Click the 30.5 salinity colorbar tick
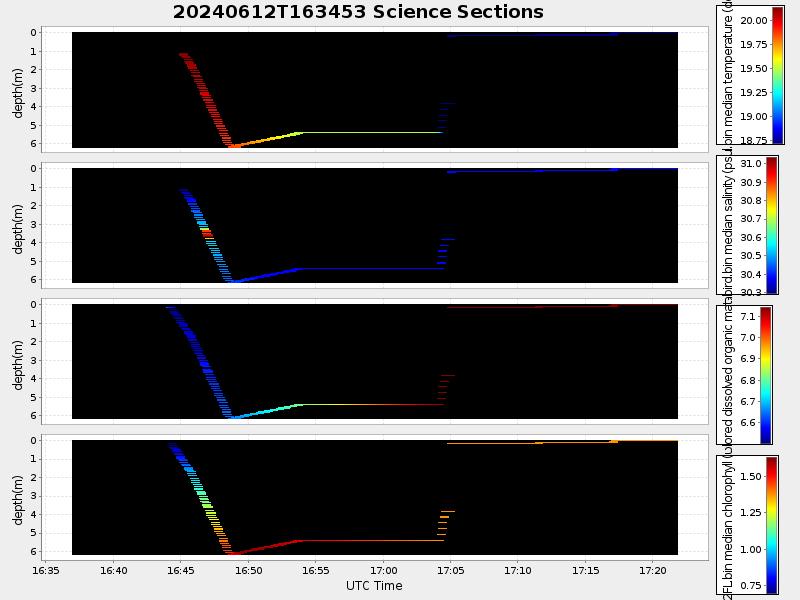Screen dimensions: 800x600 point(751,256)
